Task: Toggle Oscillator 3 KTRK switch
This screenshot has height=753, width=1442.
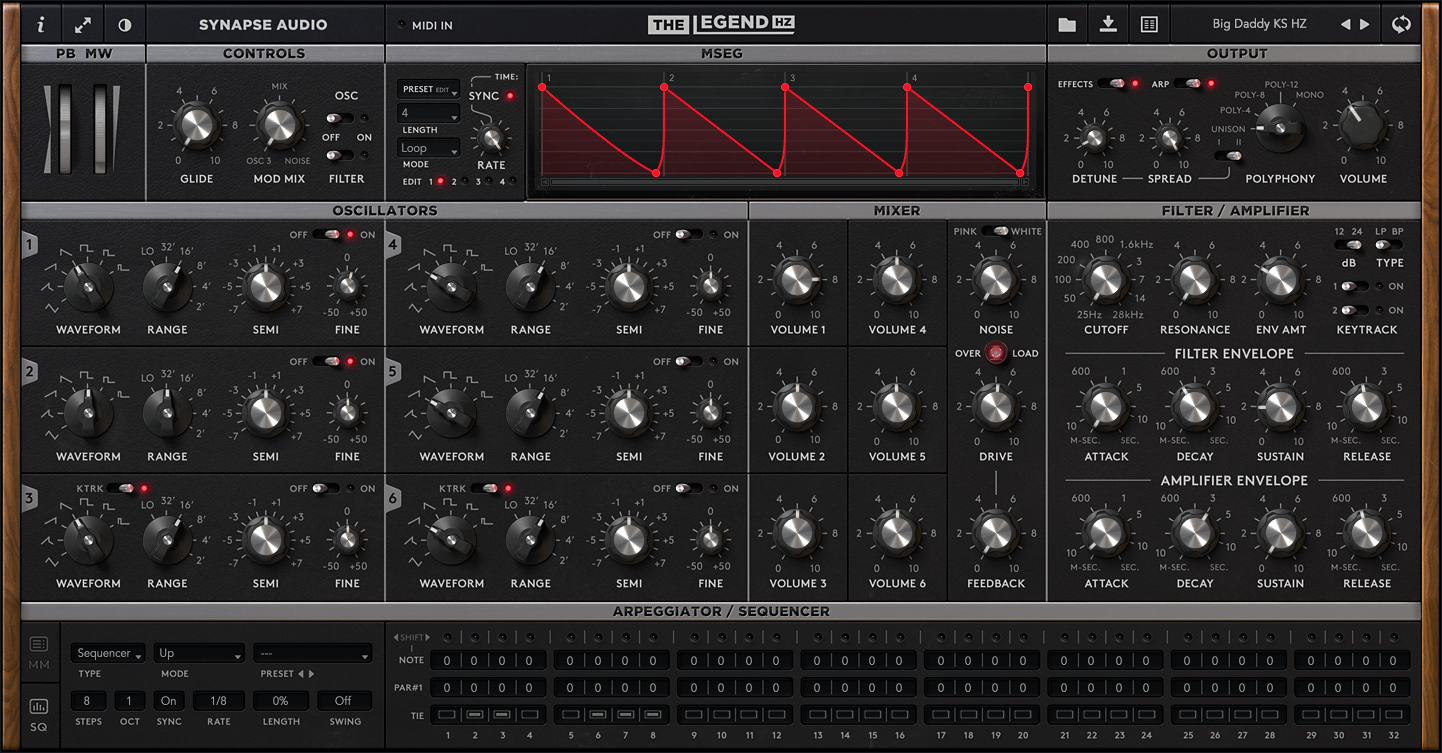Action: [122, 489]
